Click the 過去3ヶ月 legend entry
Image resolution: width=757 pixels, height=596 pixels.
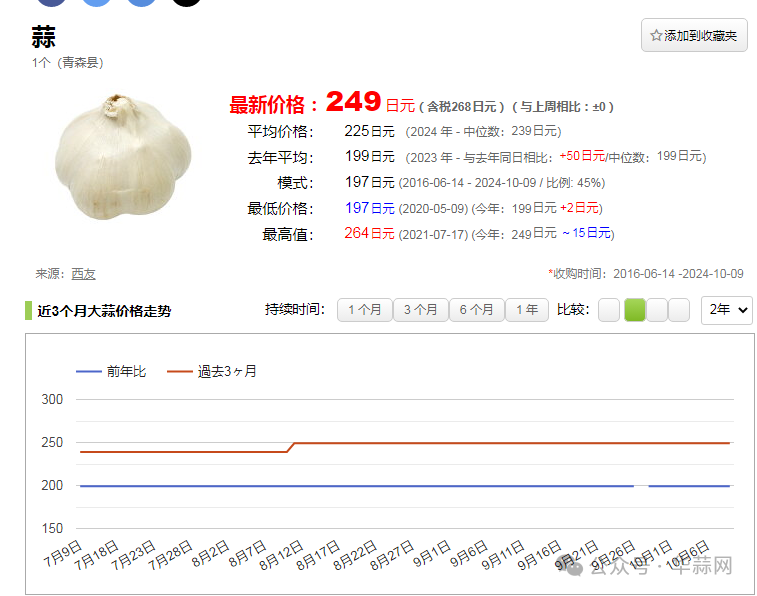click(211, 371)
